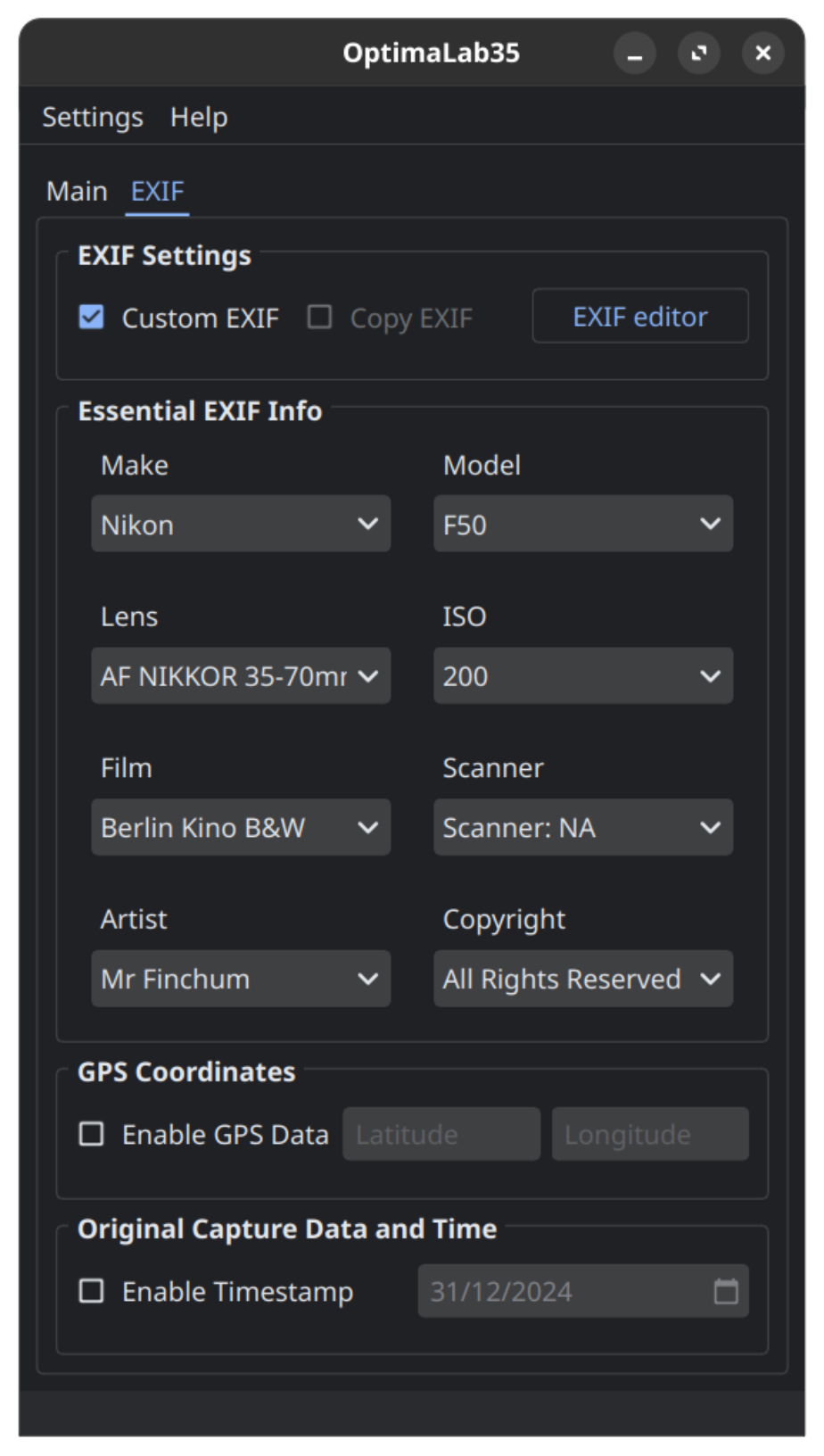
Task: Select a different Film from dropdown
Action: (241, 828)
